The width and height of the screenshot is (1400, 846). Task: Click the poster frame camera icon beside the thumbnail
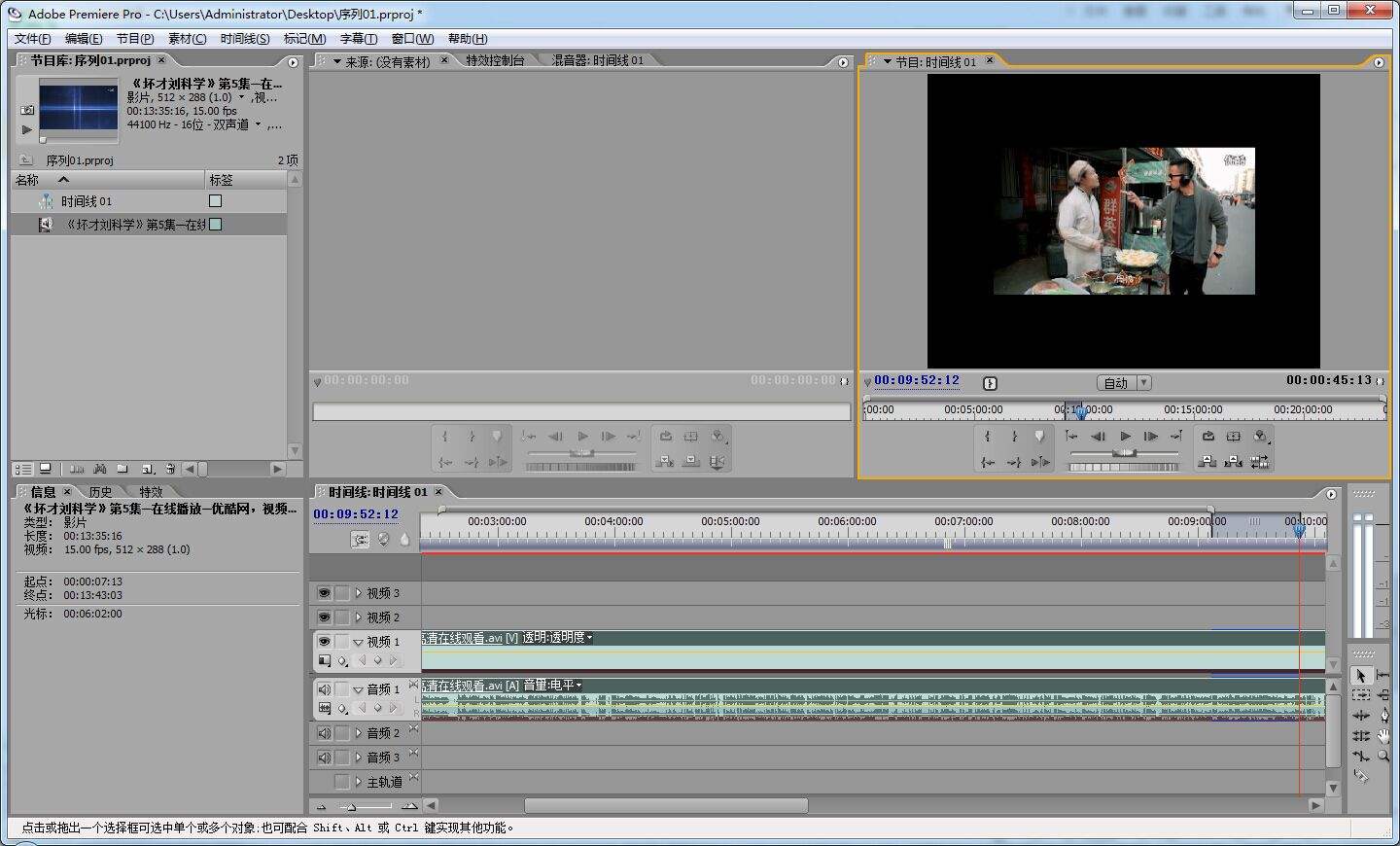tap(27, 110)
